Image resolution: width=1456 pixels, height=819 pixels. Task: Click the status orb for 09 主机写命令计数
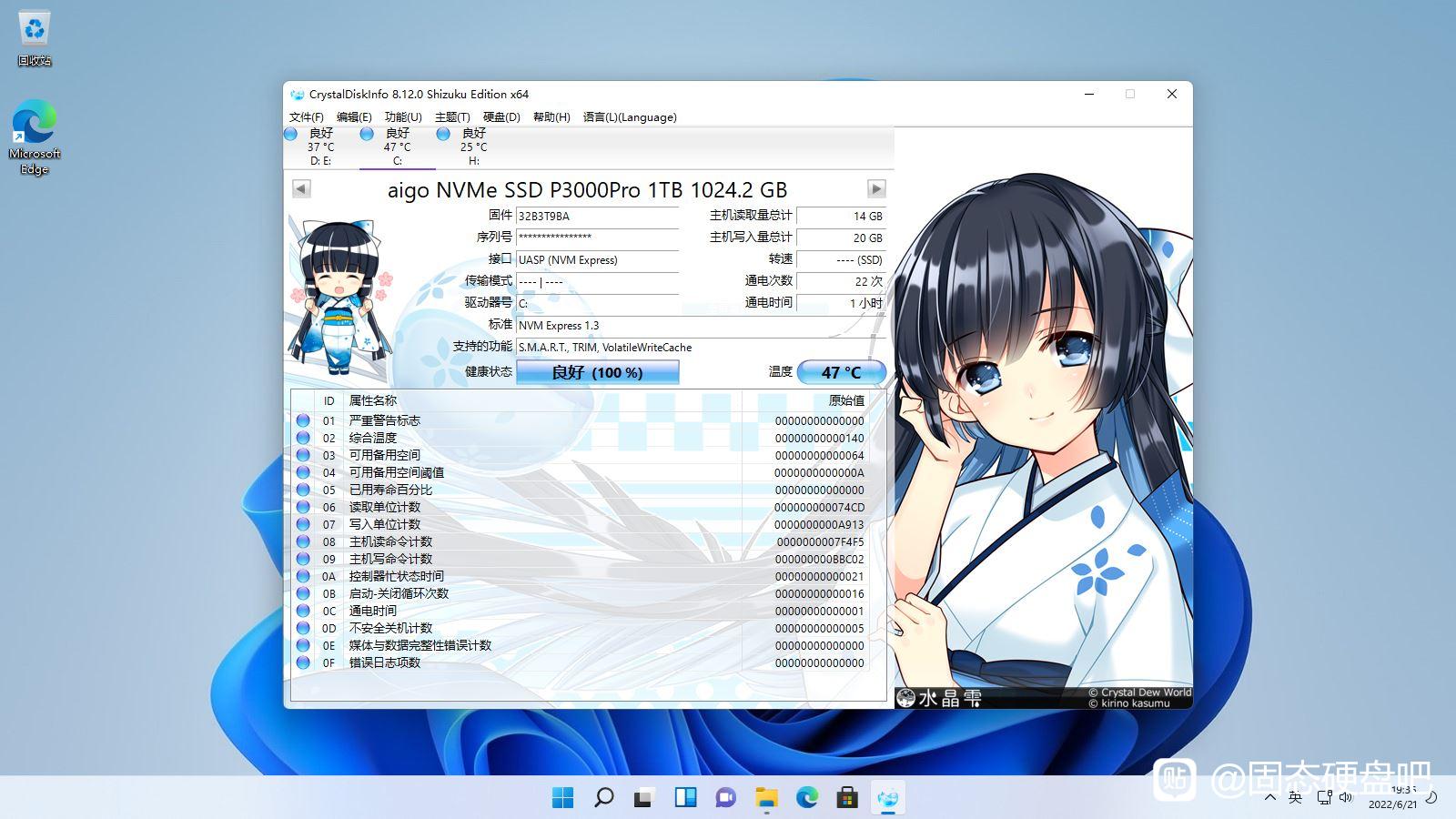303,559
